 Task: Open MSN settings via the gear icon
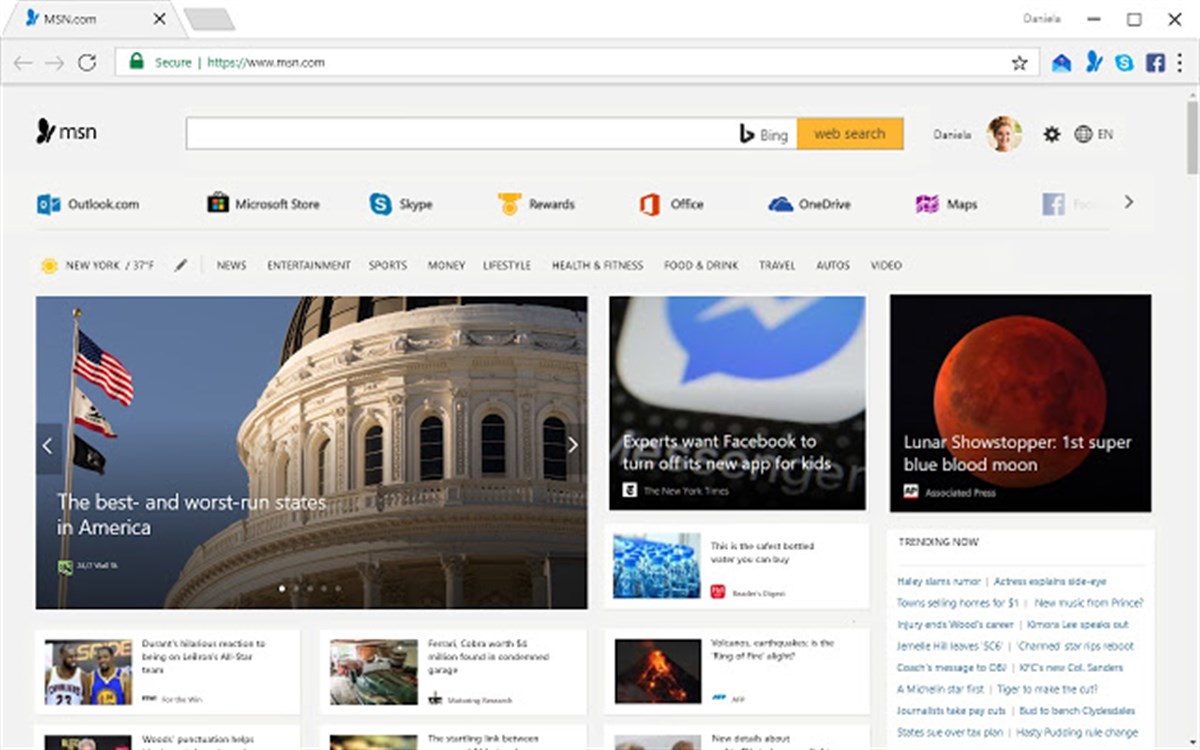click(1052, 134)
